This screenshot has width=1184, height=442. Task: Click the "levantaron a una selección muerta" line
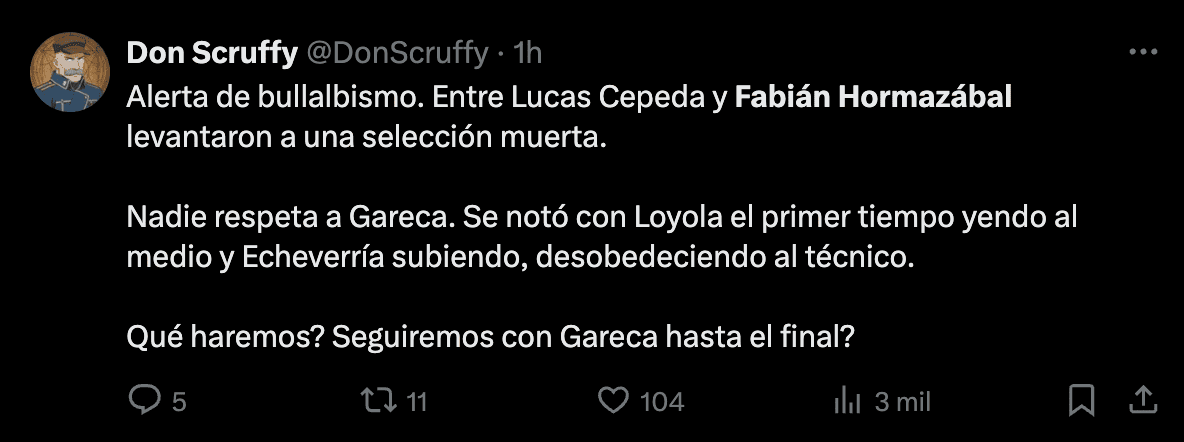[367, 135]
